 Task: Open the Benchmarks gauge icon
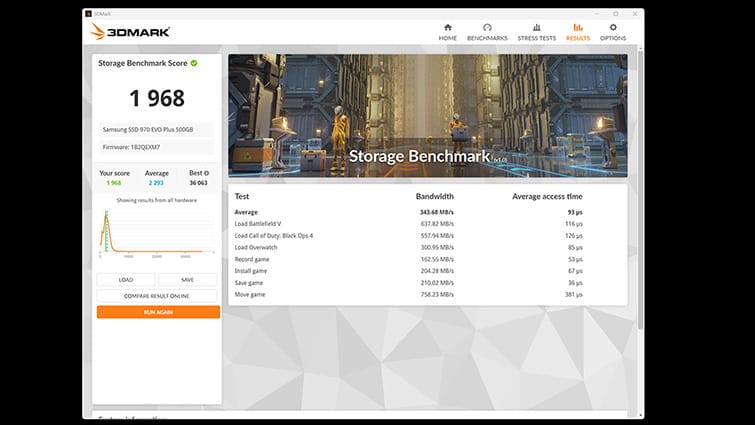[487, 27]
